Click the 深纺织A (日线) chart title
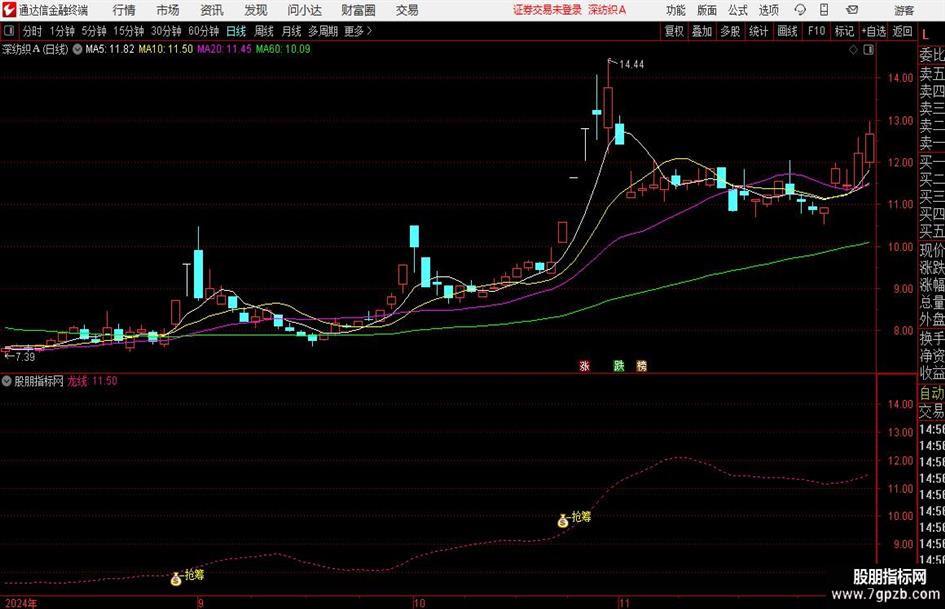The width and height of the screenshot is (945, 609). (x=35, y=49)
